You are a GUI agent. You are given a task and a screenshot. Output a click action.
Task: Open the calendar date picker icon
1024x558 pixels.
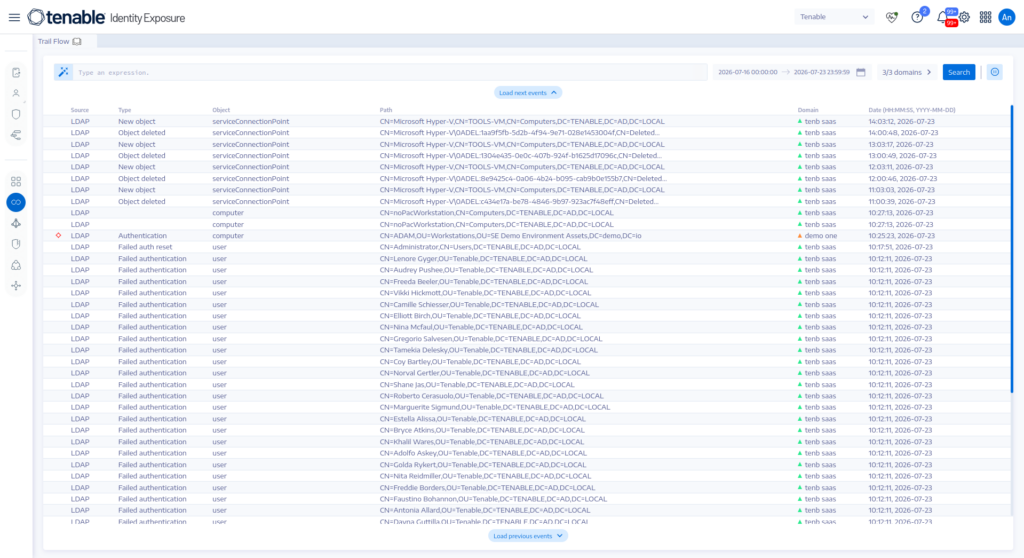[x=861, y=73]
